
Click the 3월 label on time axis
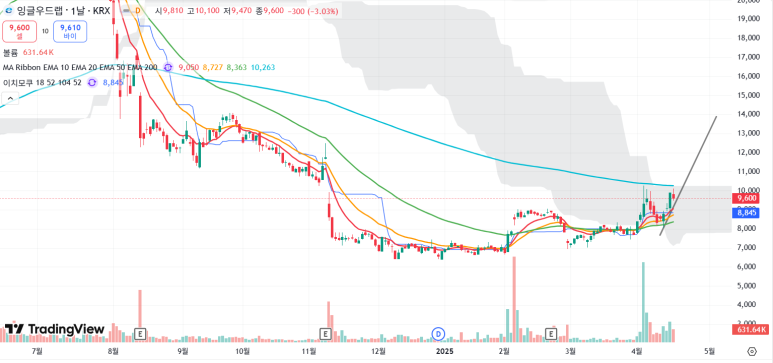pyautogui.click(x=570, y=351)
